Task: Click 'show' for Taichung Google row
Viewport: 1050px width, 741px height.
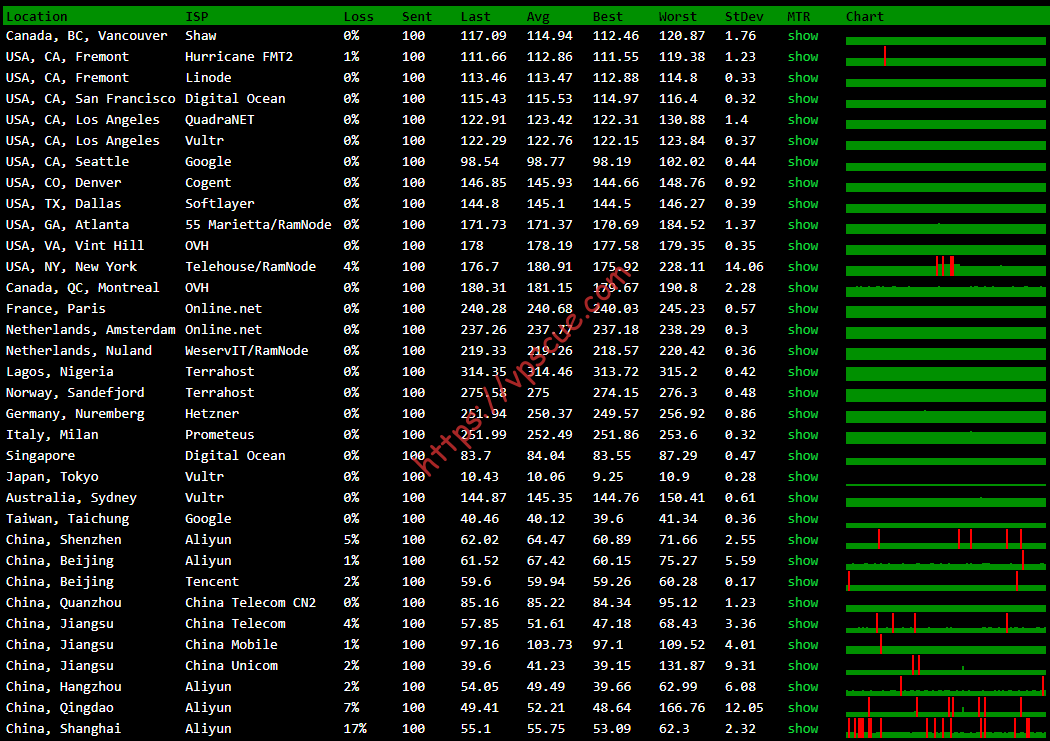Action: [x=803, y=518]
